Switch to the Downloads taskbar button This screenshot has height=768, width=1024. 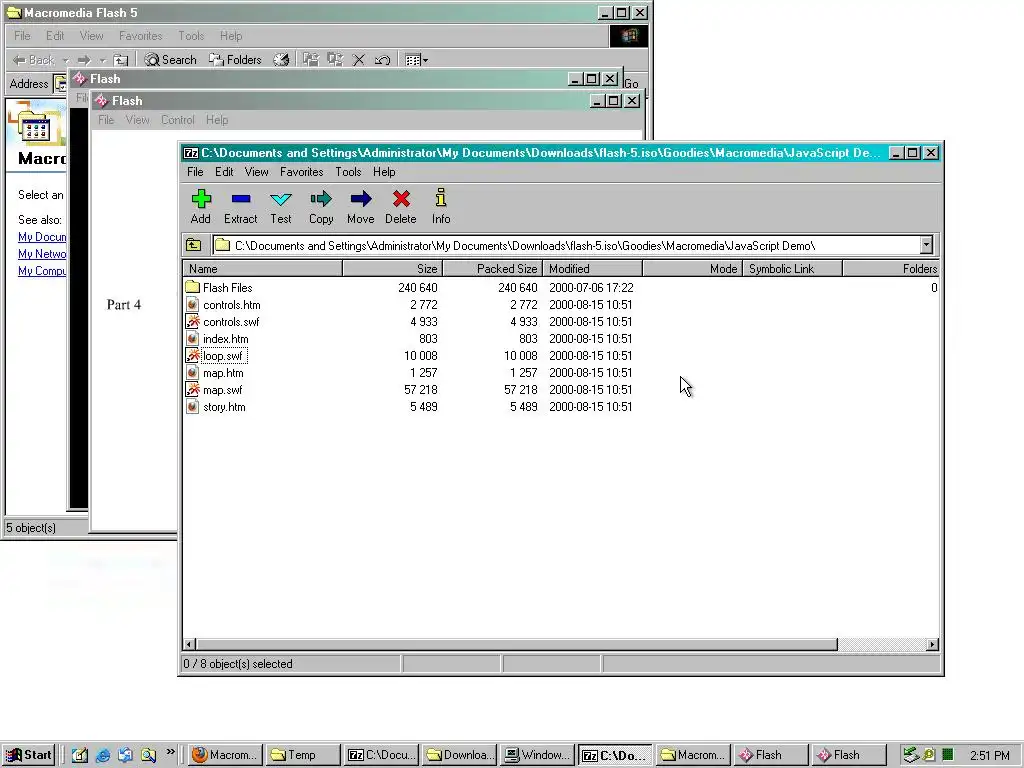pyautogui.click(x=460, y=755)
